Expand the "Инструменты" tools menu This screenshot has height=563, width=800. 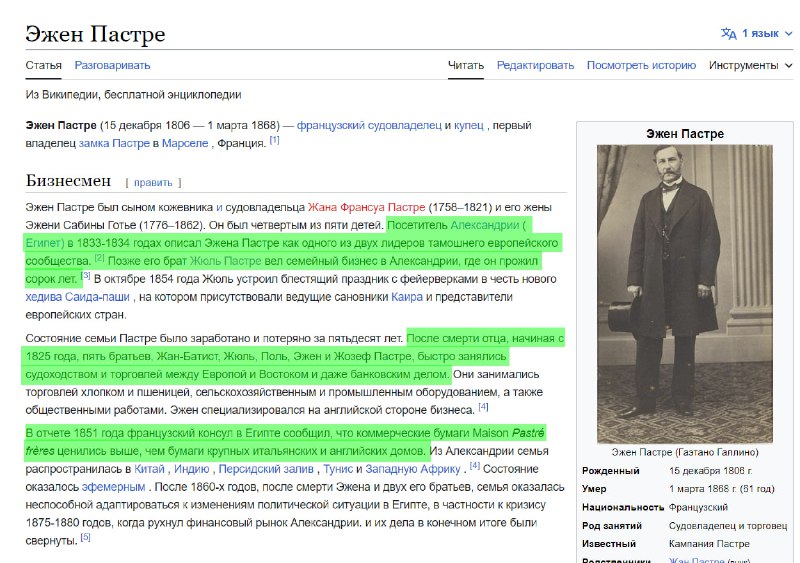pyautogui.click(x=751, y=65)
